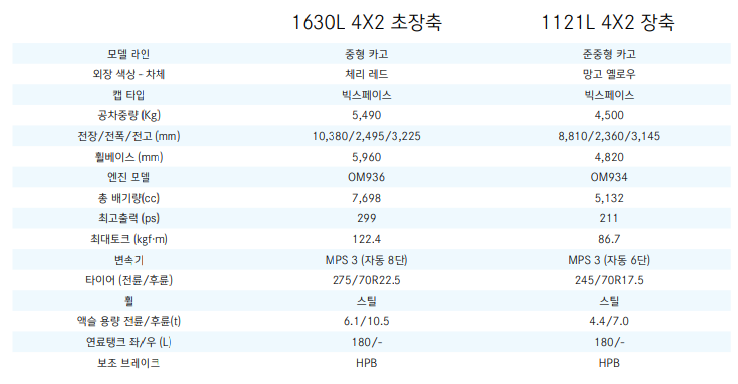The width and height of the screenshot is (738, 384).
Task: Select the displacement value '7,698'
Action: pyautogui.click(x=367, y=198)
